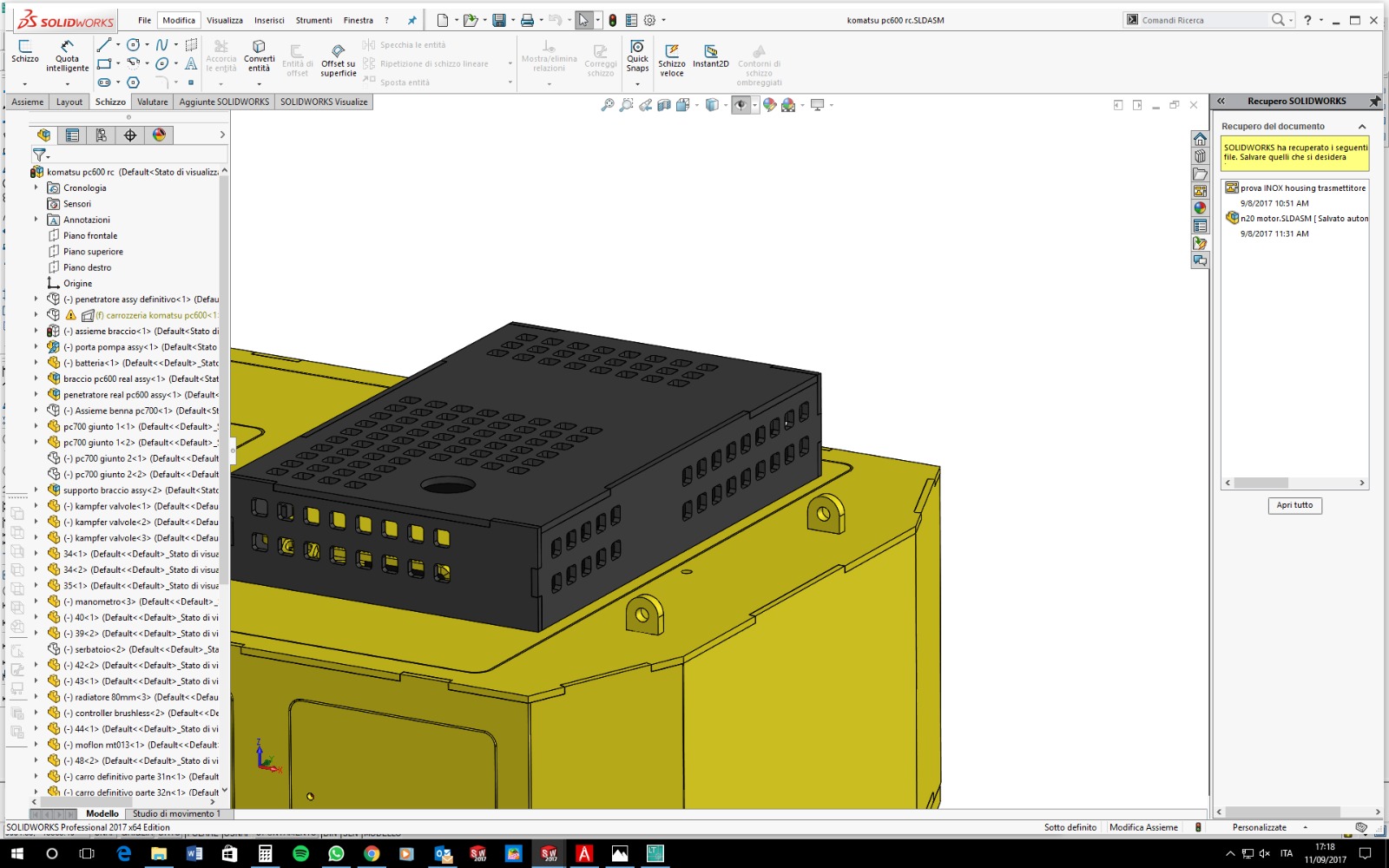Image resolution: width=1389 pixels, height=868 pixels.
Task: Select carrozzeria komatsu pc600 in the tree
Action: 156,314
